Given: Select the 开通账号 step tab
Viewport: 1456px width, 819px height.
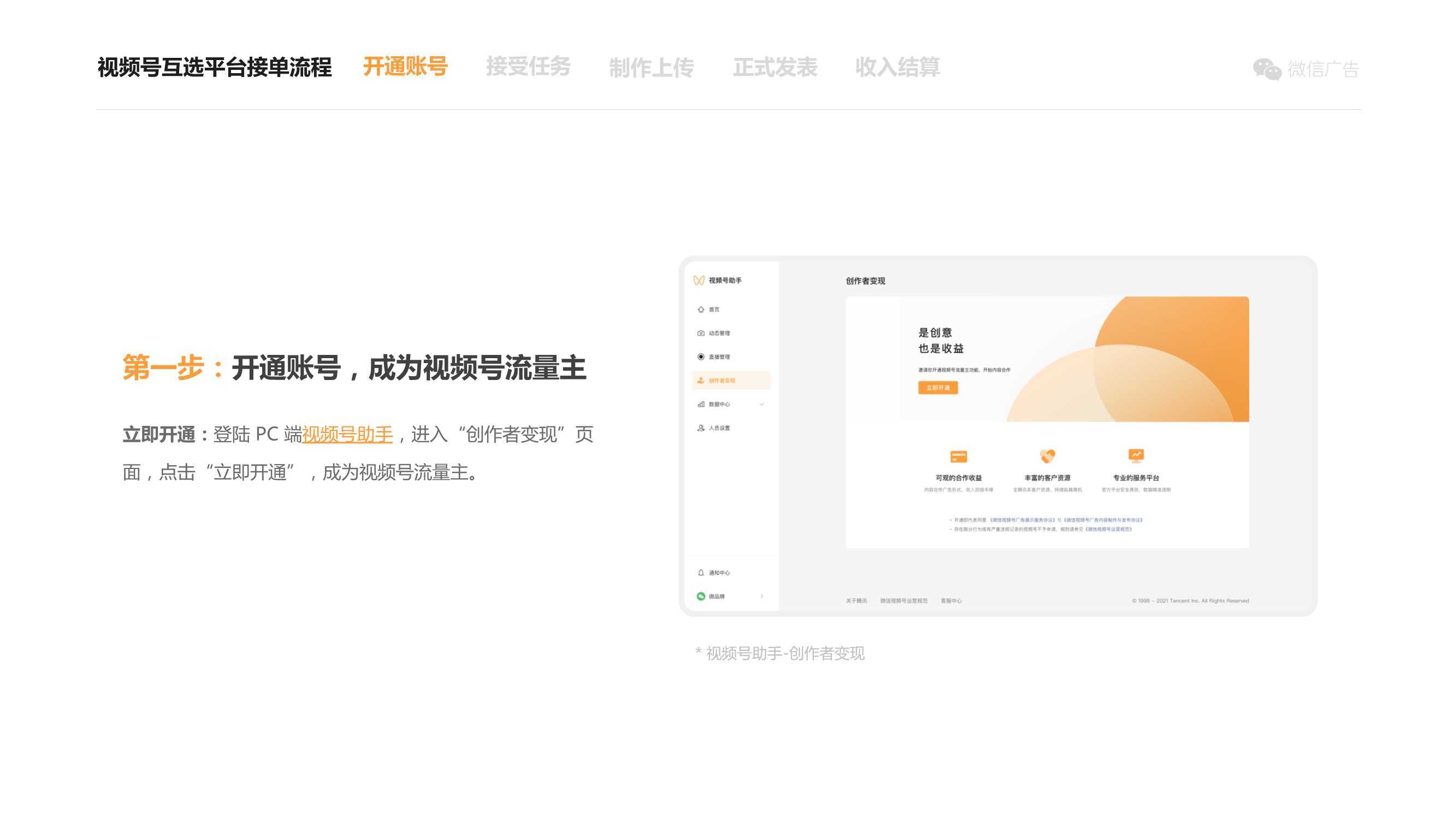Looking at the screenshot, I should [405, 67].
